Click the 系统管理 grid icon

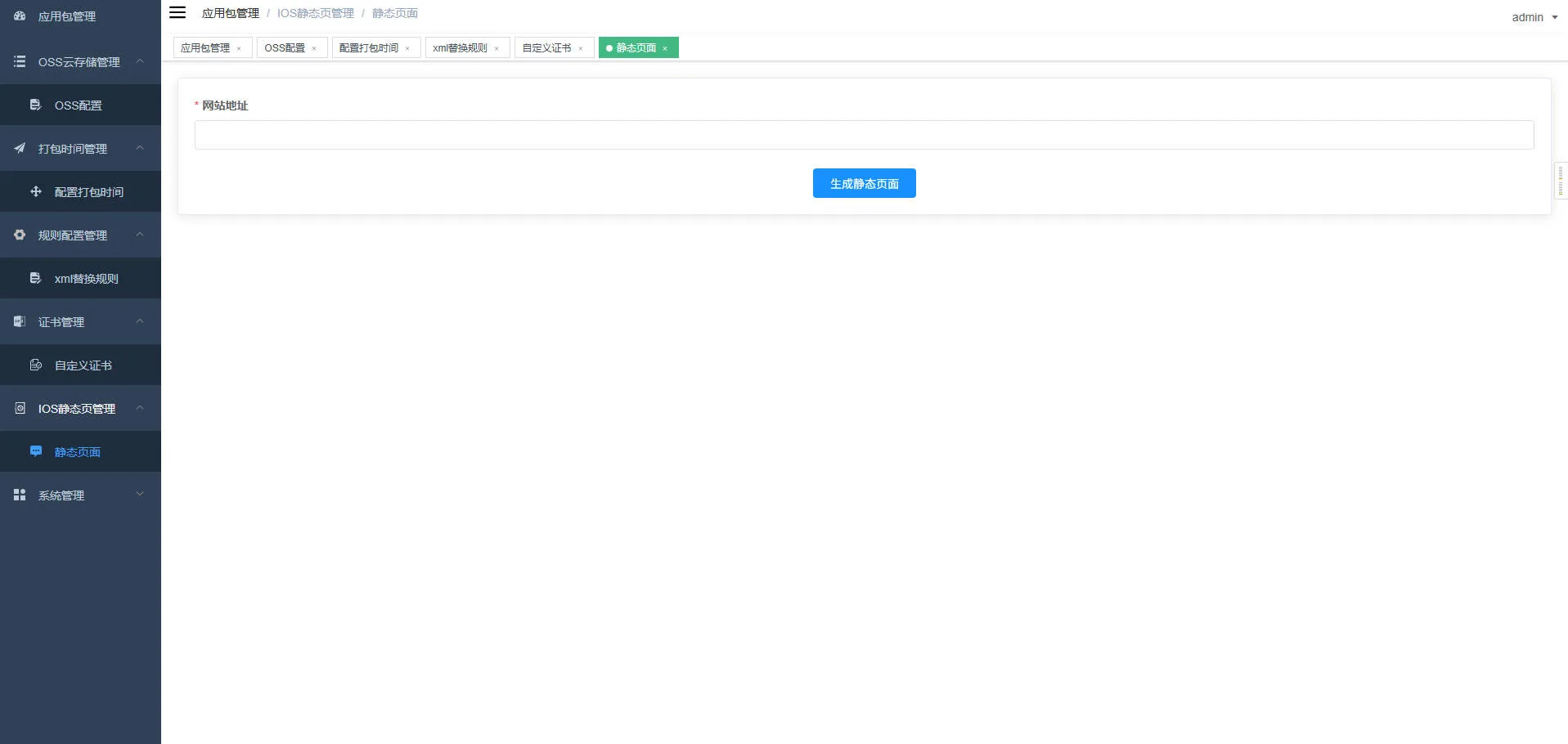(x=20, y=495)
